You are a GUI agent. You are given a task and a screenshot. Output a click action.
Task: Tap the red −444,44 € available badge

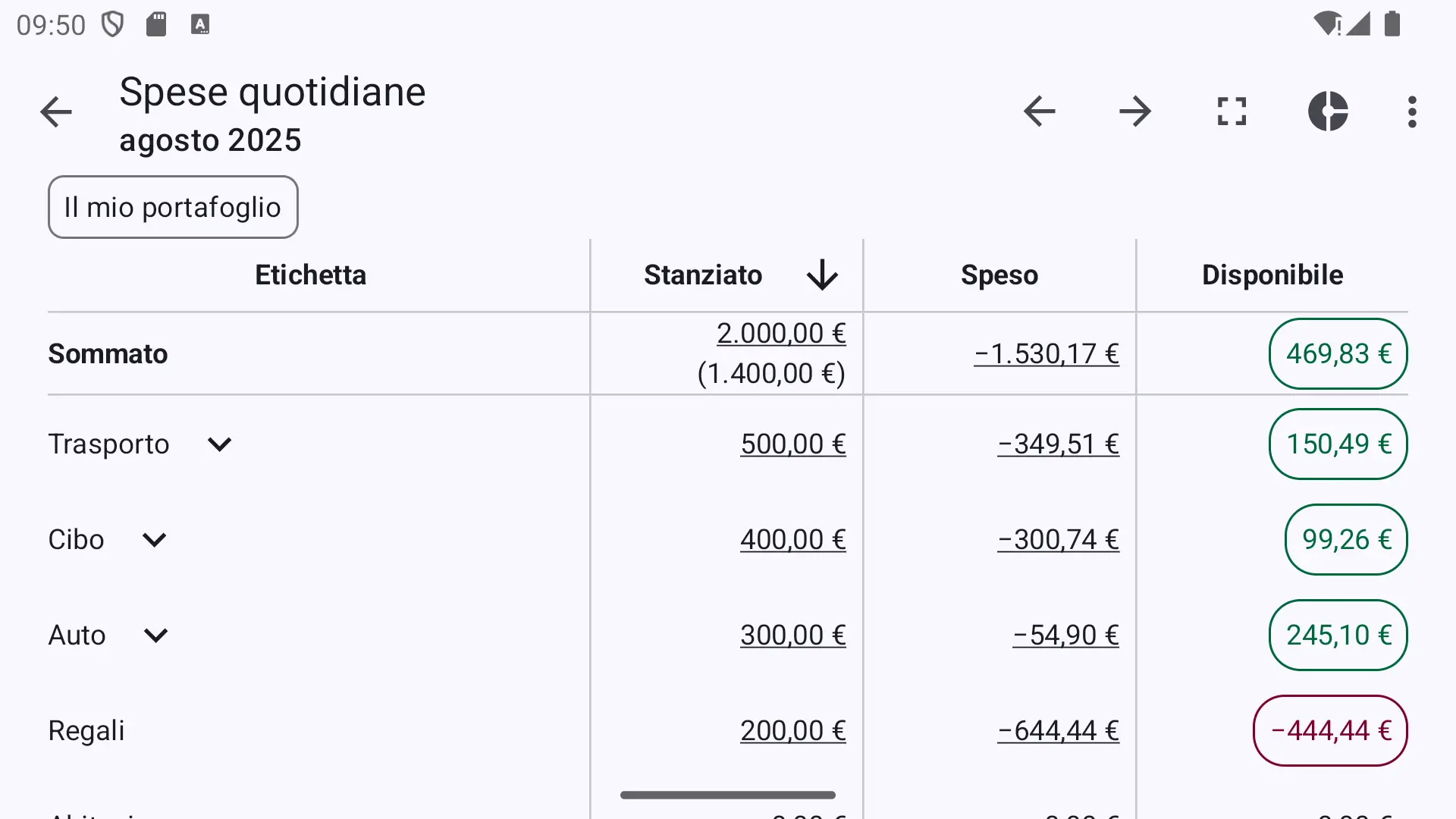point(1330,731)
